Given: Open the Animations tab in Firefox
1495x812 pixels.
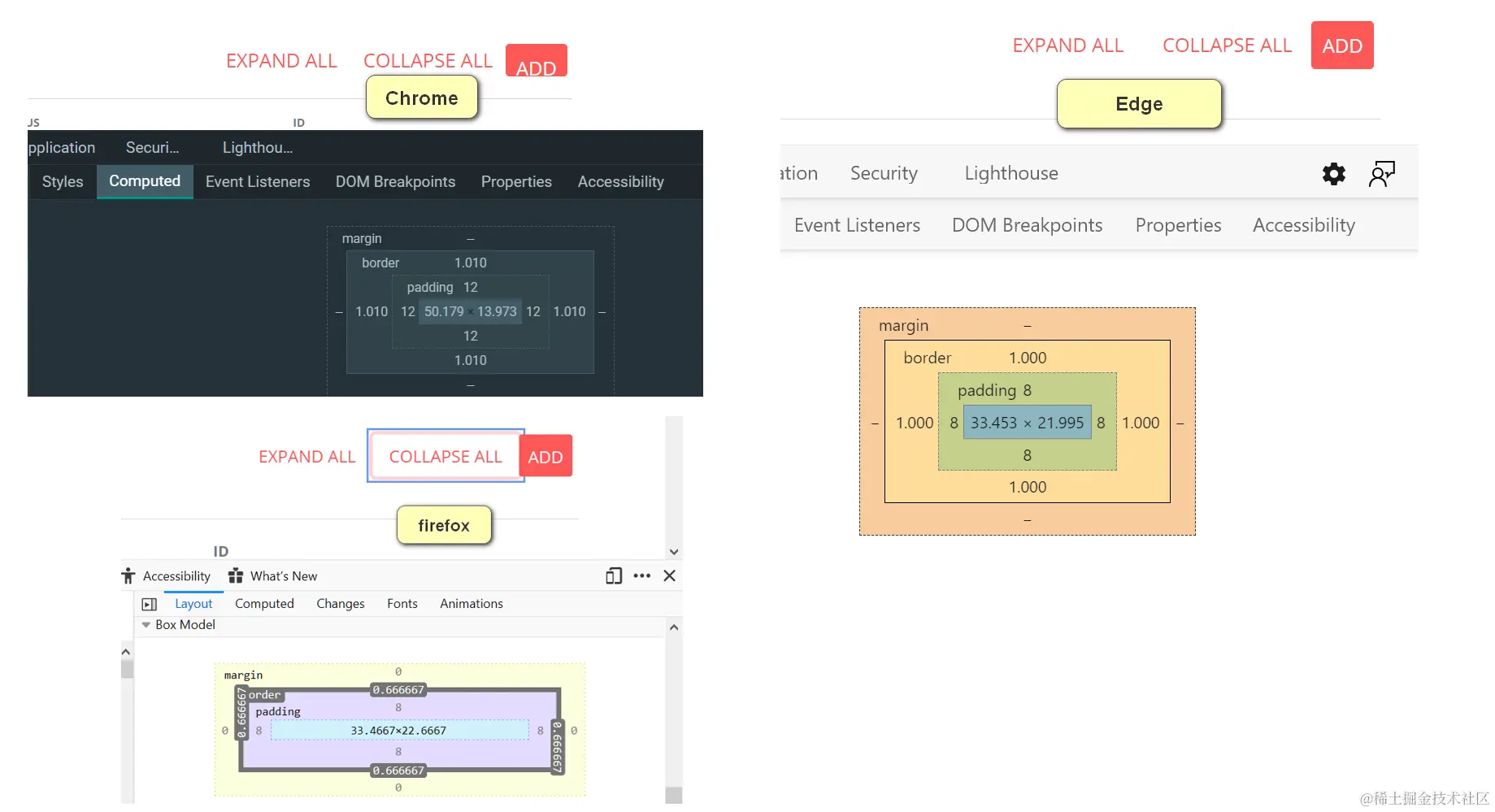Looking at the screenshot, I should 471,603.
